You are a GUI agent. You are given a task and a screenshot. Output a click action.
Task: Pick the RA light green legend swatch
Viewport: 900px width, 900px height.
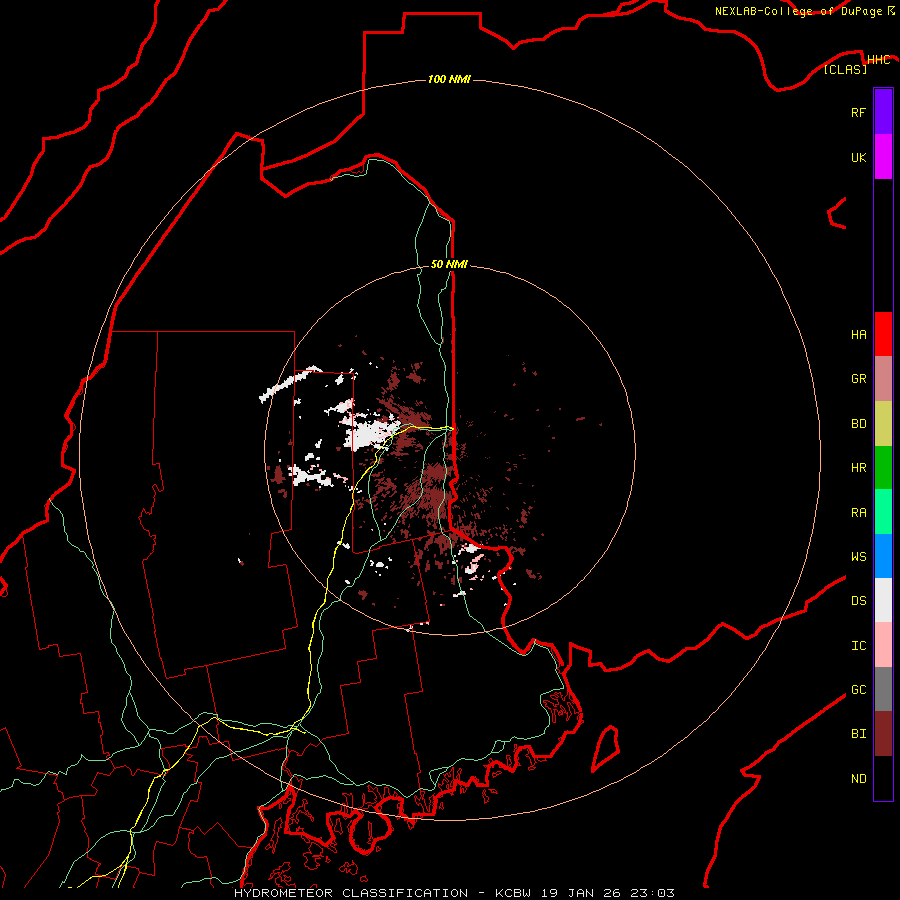click(883, 512)
